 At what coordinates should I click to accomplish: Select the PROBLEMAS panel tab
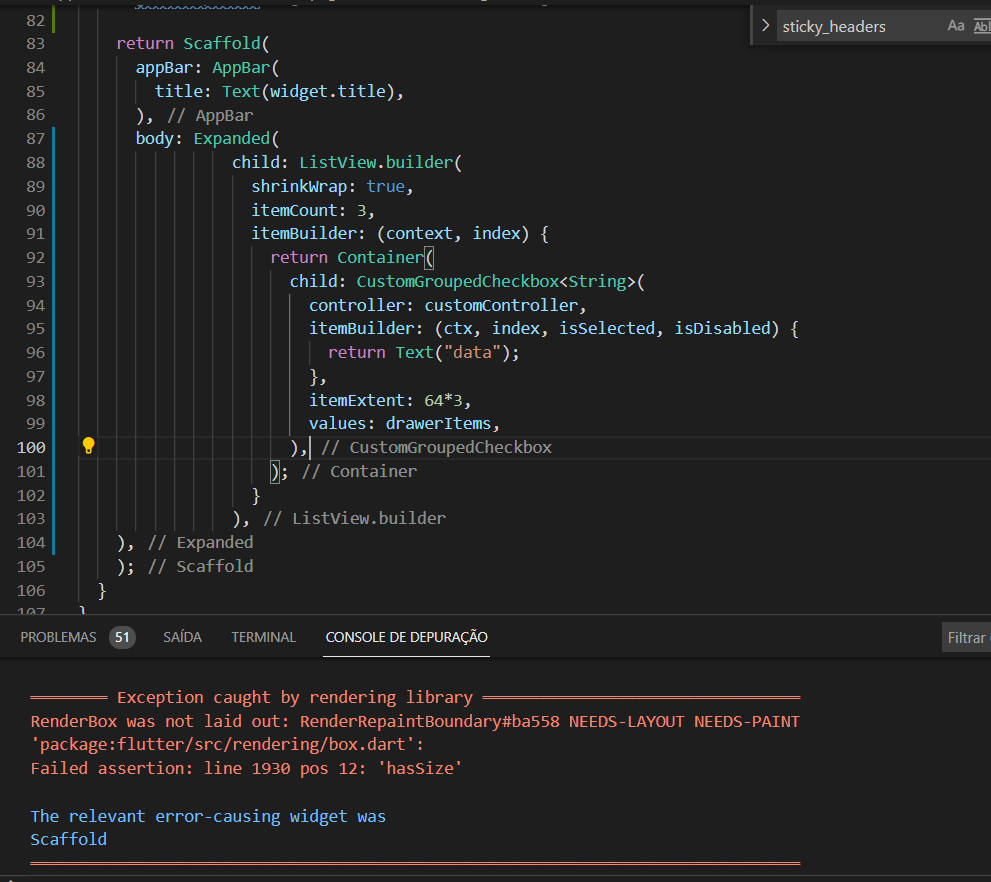(60, 636)
